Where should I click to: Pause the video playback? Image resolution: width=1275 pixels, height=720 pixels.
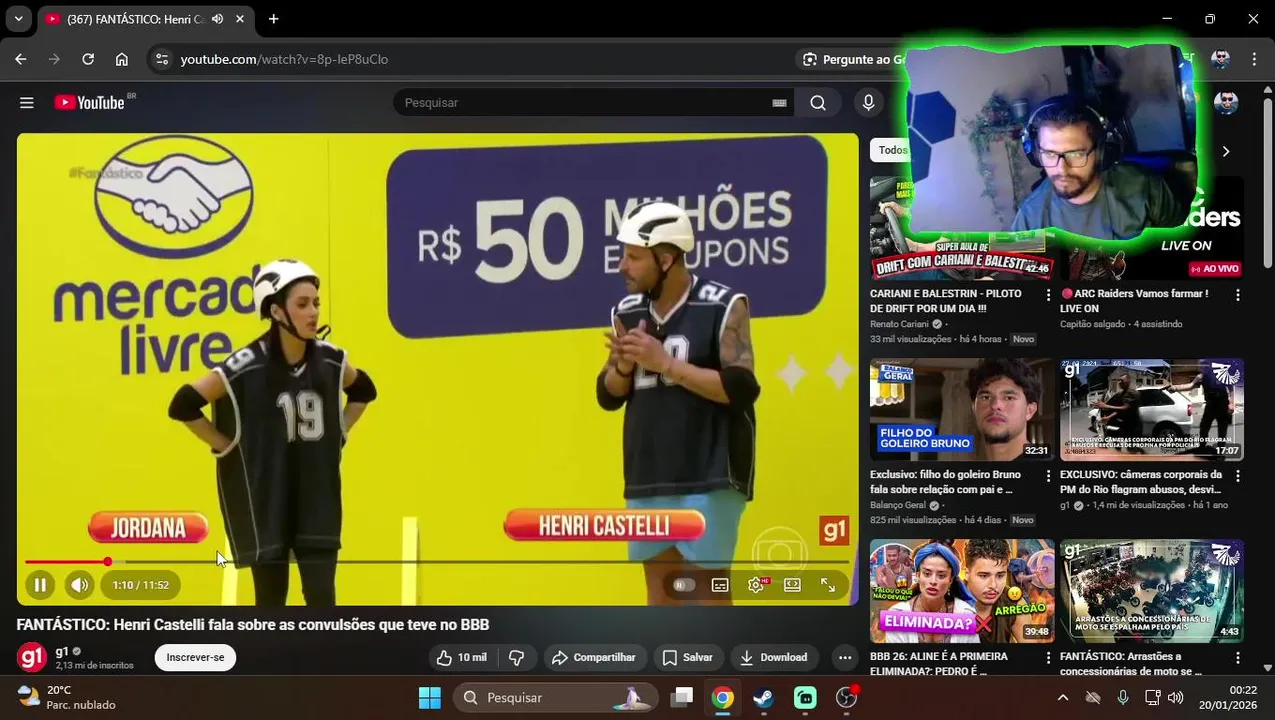[x=40, y=585]
